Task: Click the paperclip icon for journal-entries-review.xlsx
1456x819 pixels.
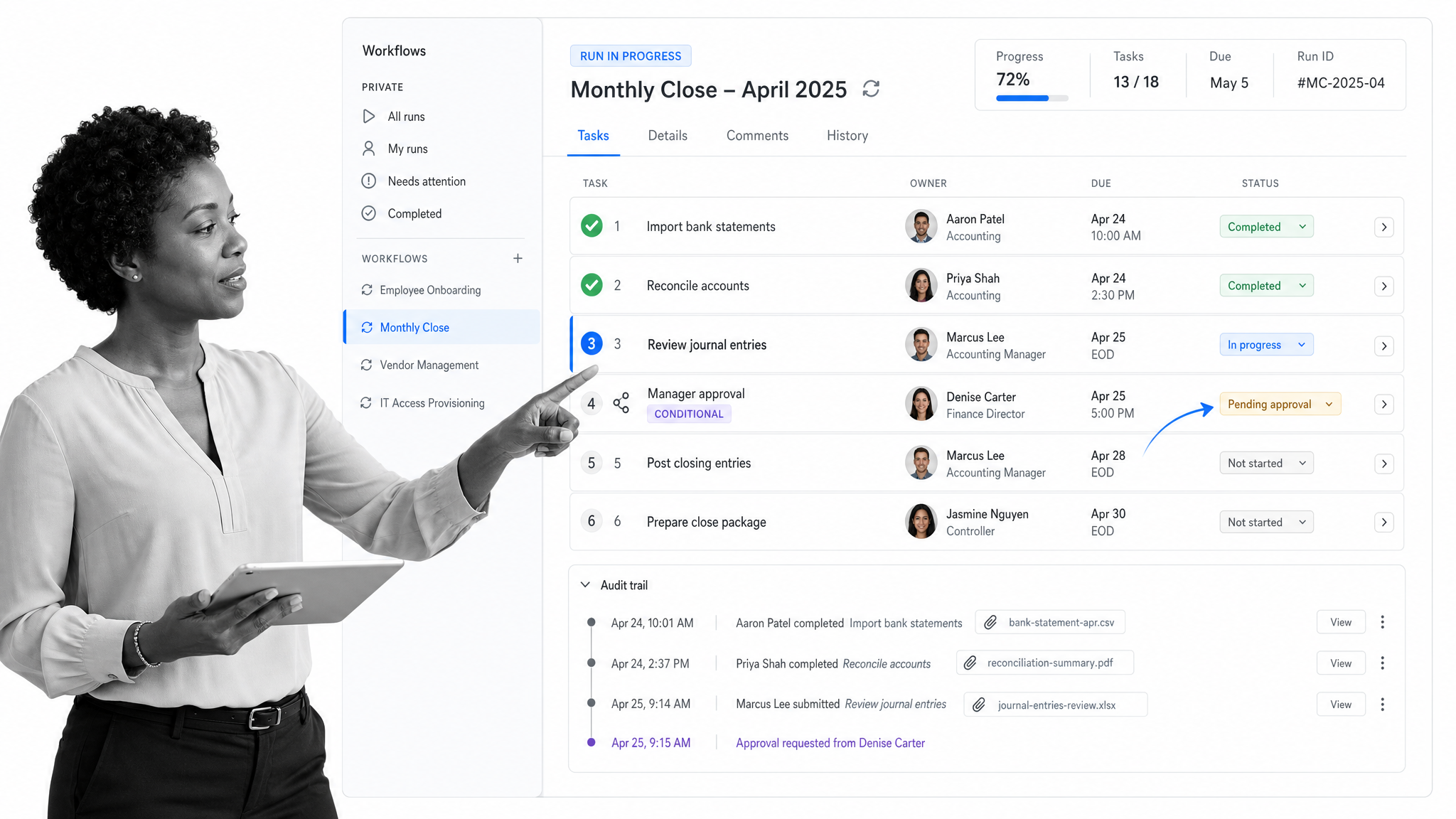Action: point(979,705)
